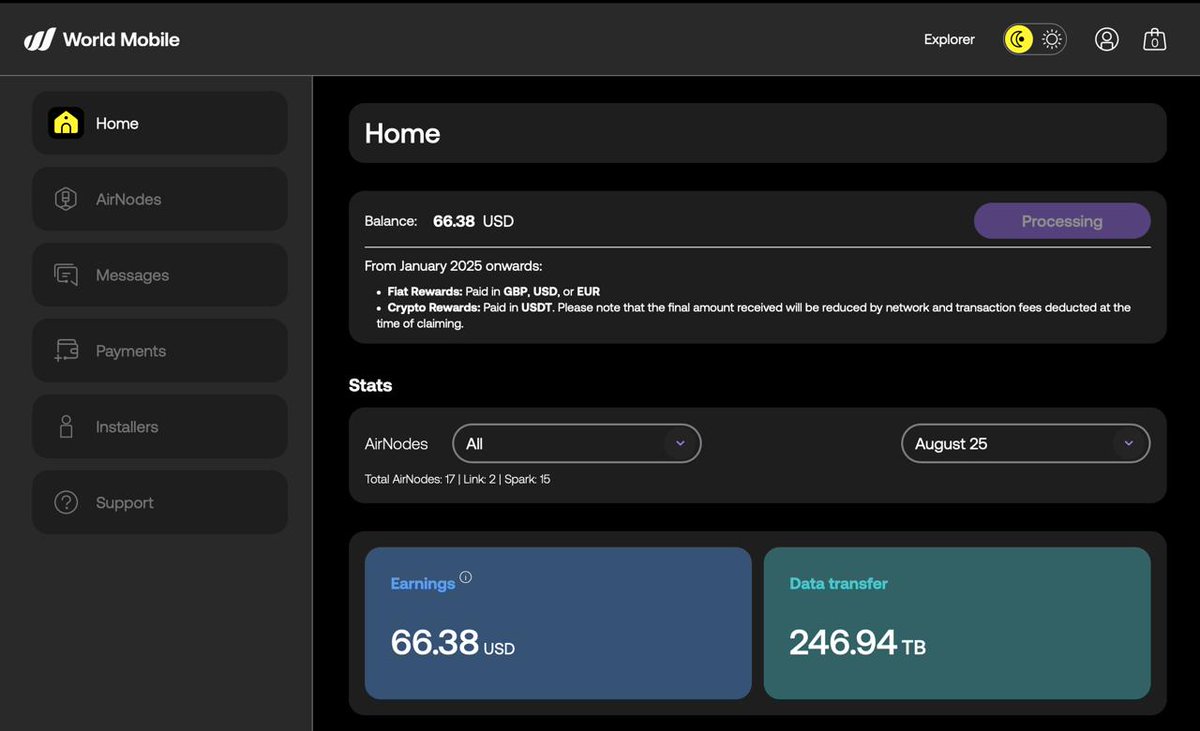Click the 246.94 TB data value
This screenshot has width=1200, height=731.
(x=857, y=642)
